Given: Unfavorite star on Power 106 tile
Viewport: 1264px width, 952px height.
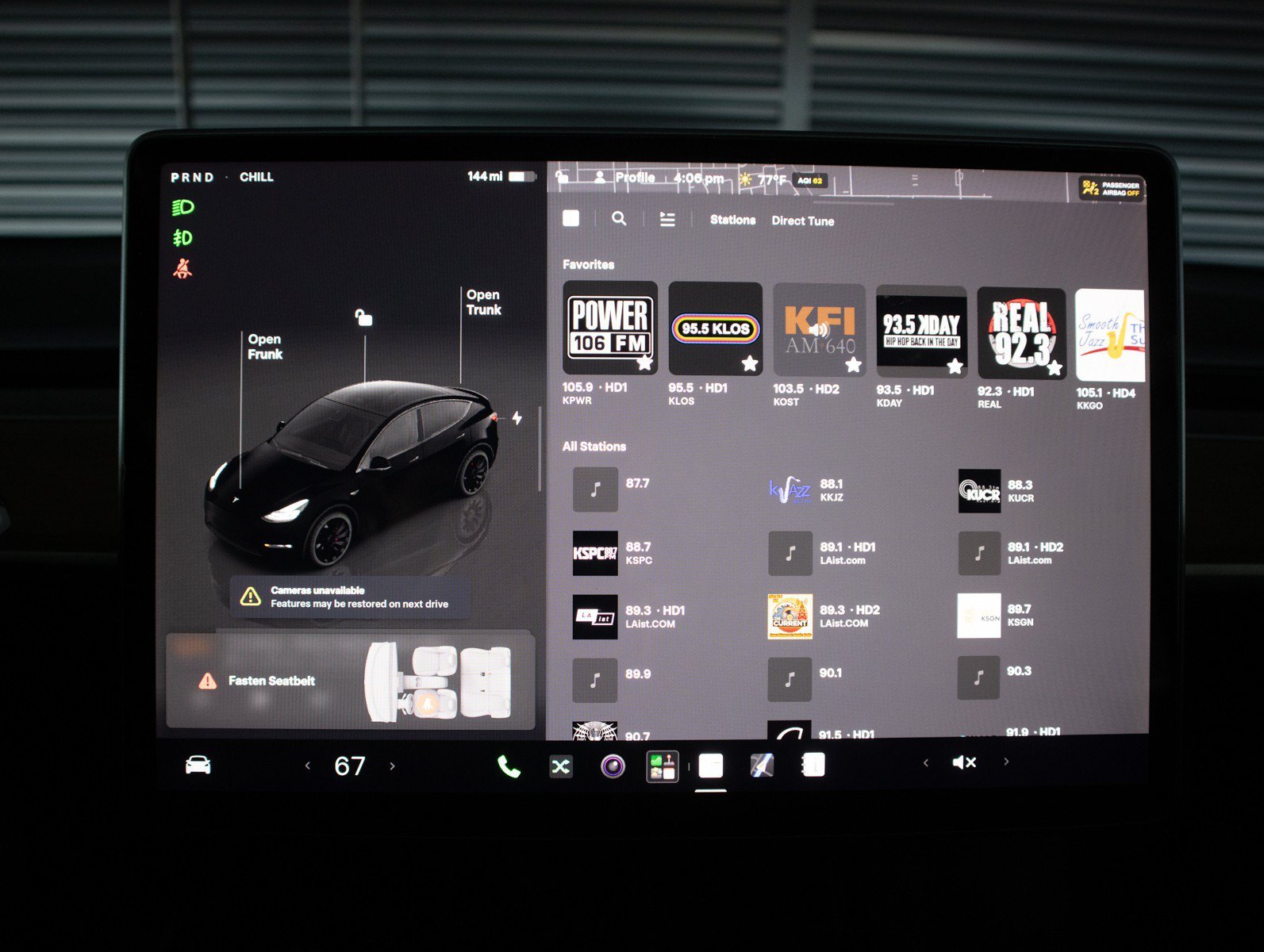Looking at the screenshot, I should click(x=644, y=363).
